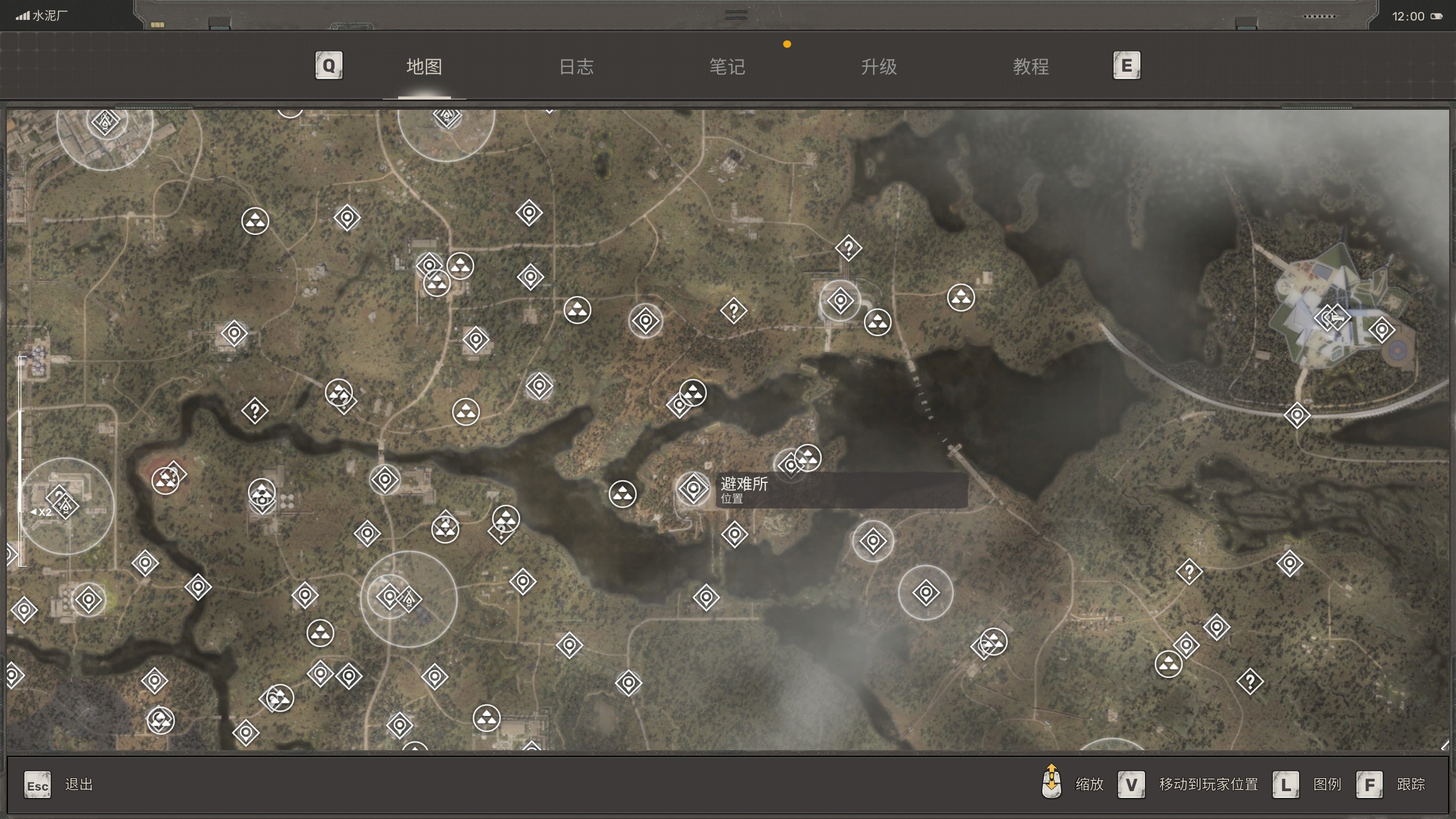Select the campfire diamond beside the circled location pin
Viewport: 1456px width, 819px height.
pos(408,599)
